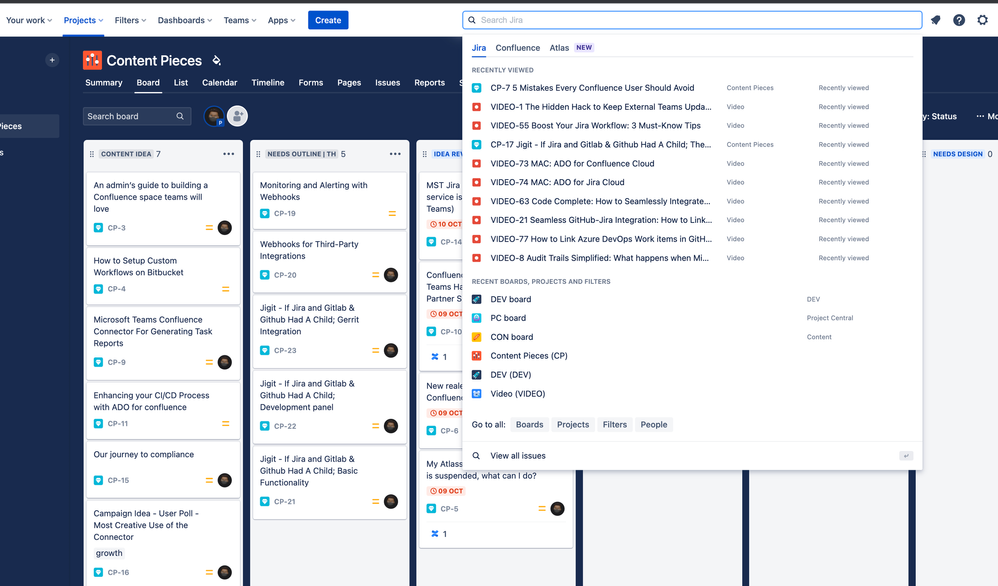Click the Search board input field
Image resolution: width=998 pixels, height=586 pixels.
[x=137, y=116]
